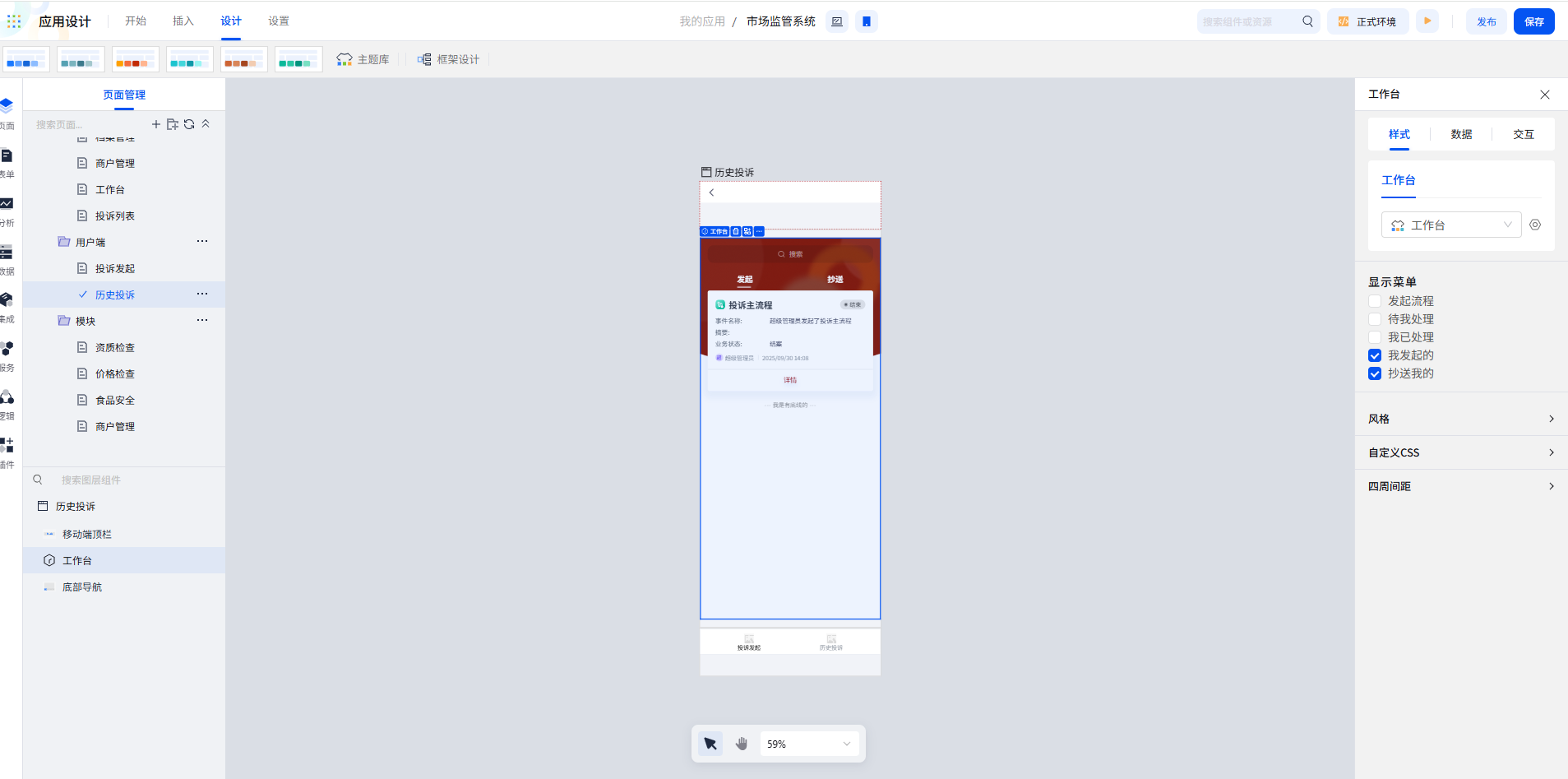The width and height of the screenshot is (1568, 779).
Task: Click the search magnifier in top bar
Action: pos(1307,21)
